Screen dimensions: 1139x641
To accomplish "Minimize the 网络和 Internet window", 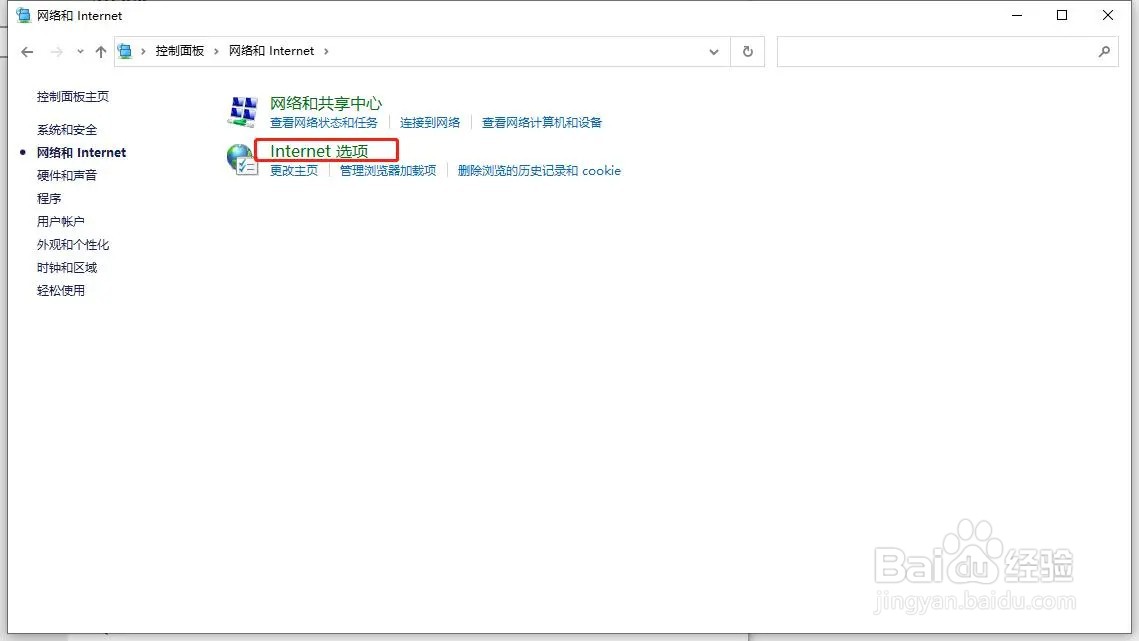I will click(x=1017, y=15).
